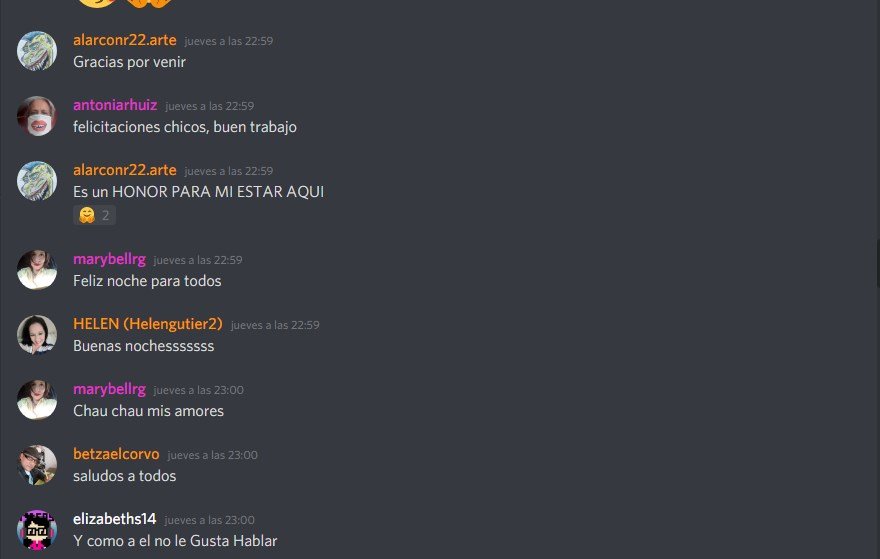This screenshot has width=880, height=559.
Task: Open marybellrg avatar beside 'Feliz noche para todos'
Action: coord(37,270)
